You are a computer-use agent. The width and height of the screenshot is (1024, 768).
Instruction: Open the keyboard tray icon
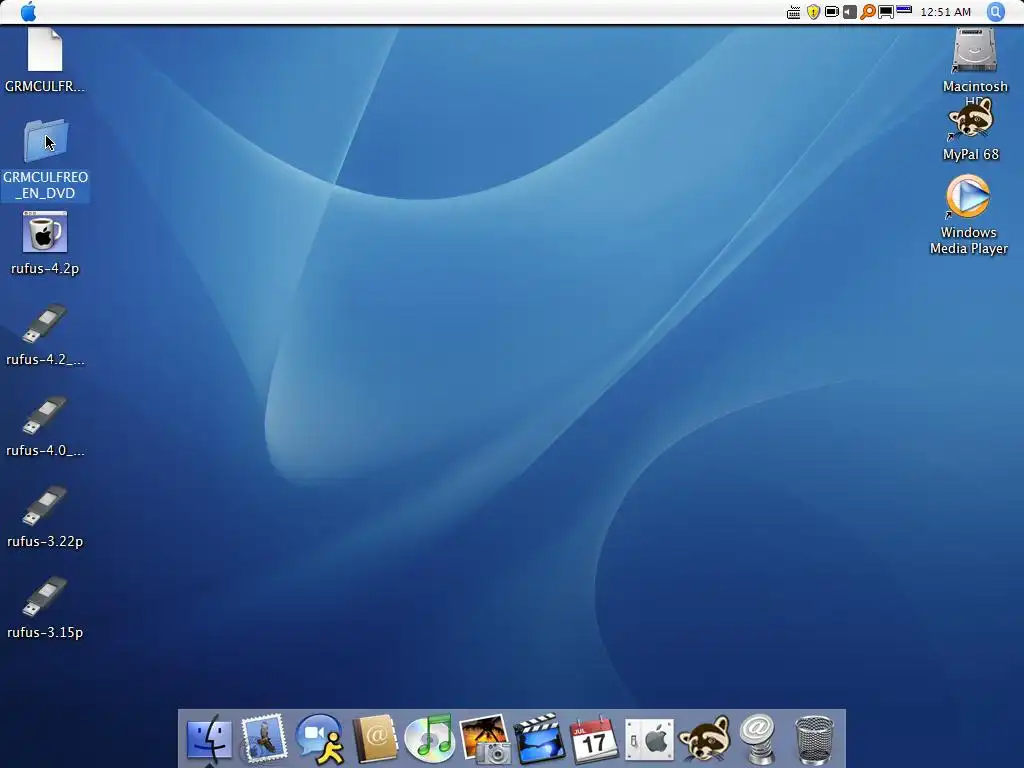click(793, 12)
